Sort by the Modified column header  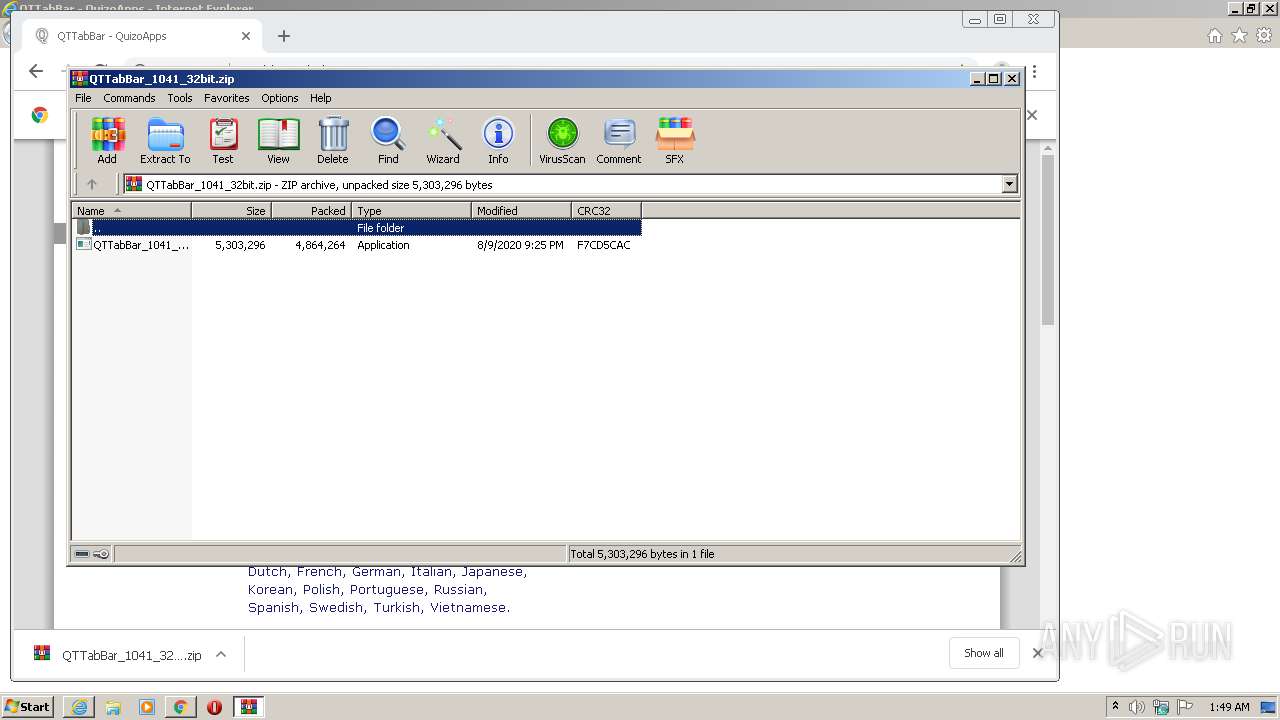tap(522, 211)
